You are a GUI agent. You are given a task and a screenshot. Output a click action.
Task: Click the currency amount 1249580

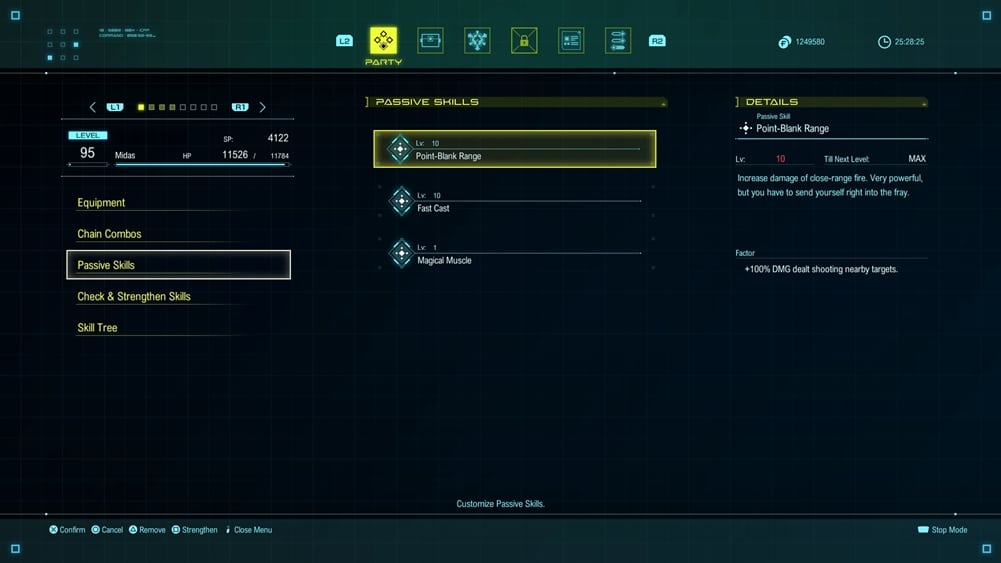tap(810, 42)
